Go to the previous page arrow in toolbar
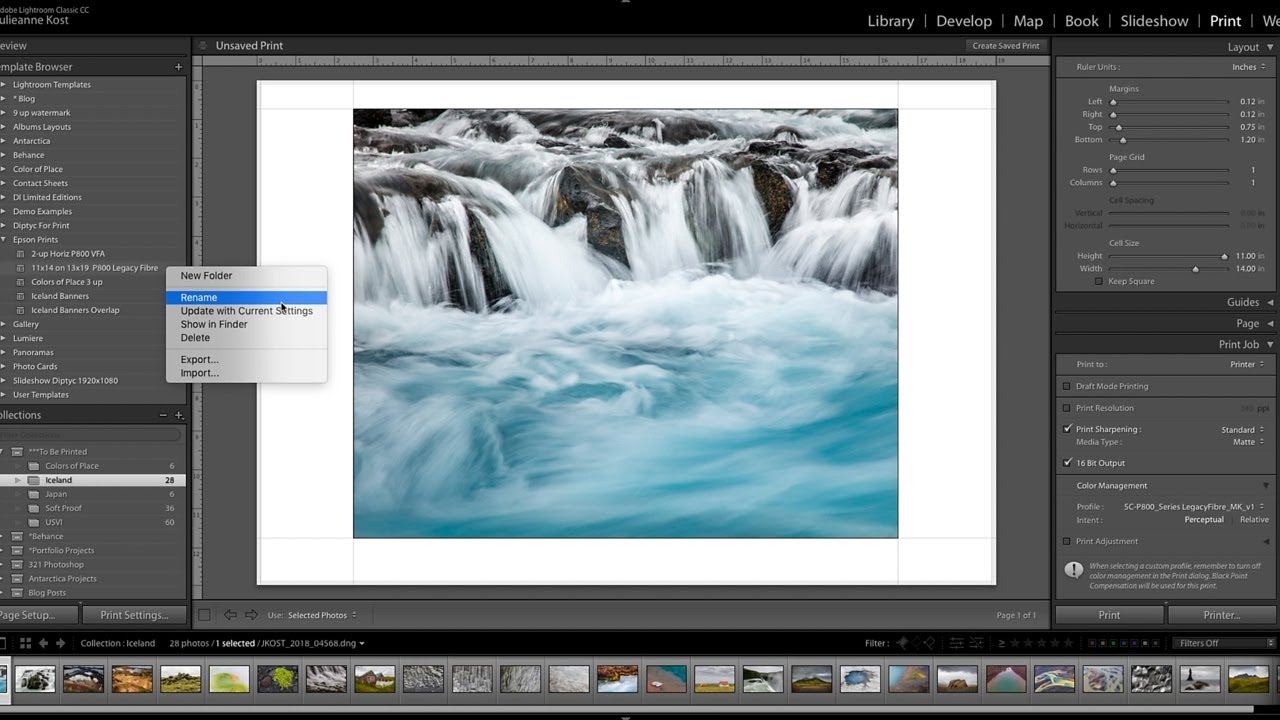1280x720 pixels. [x=230, y=615]
